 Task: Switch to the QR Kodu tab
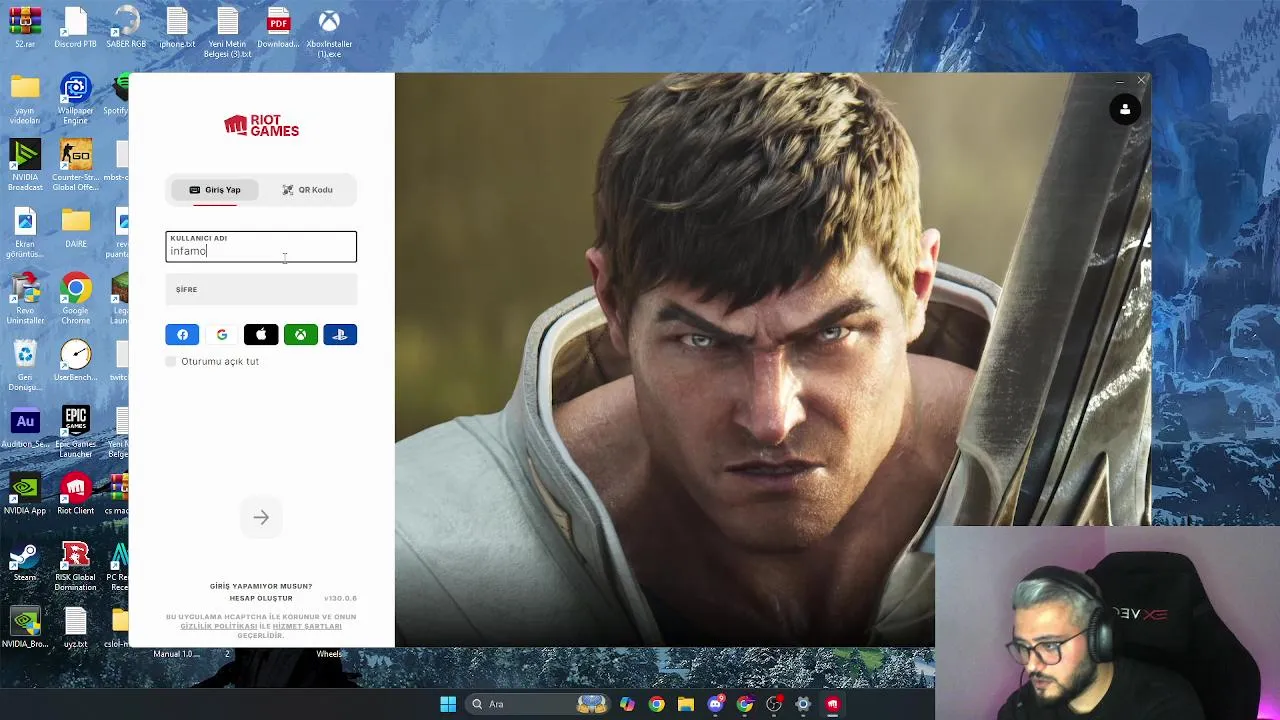point(307,190)
